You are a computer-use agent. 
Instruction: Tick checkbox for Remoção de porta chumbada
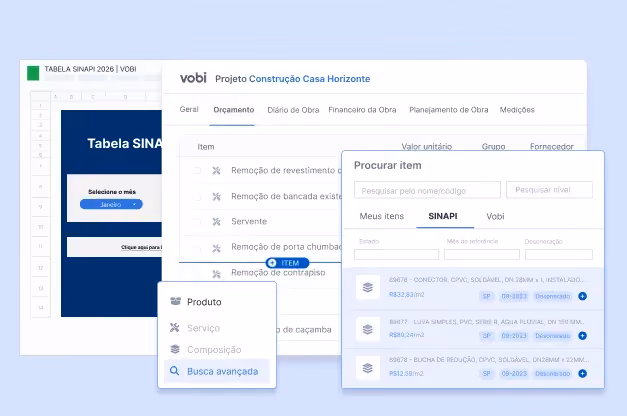click(197, 248)
